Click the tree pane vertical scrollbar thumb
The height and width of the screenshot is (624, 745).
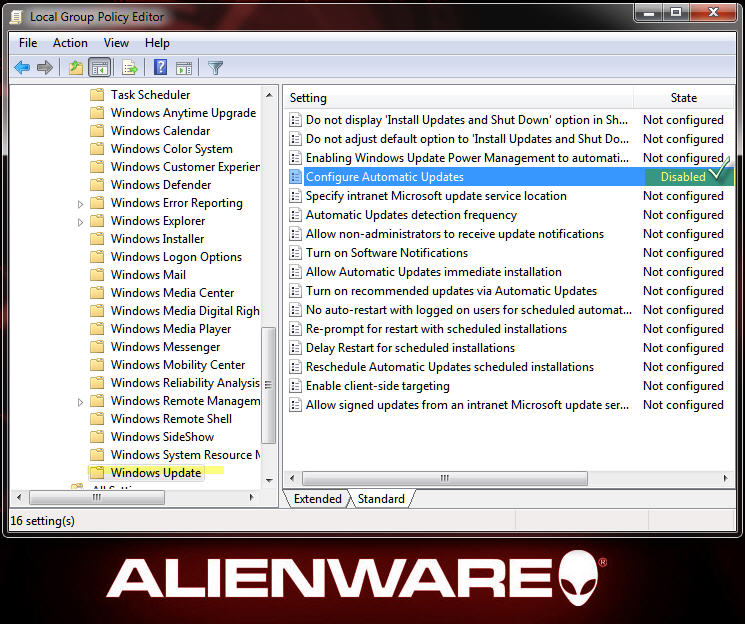tap(269, 385)
